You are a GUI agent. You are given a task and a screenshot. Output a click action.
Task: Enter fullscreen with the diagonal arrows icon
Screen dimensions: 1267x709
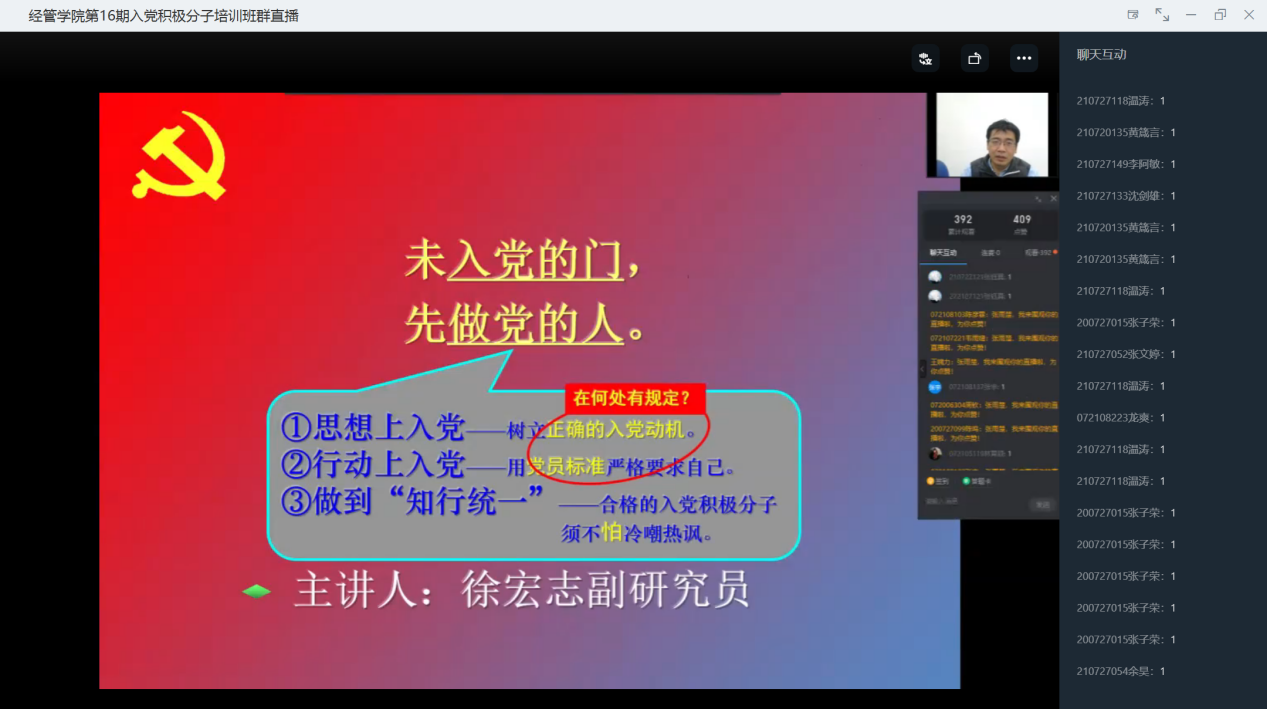point(1162,15)
